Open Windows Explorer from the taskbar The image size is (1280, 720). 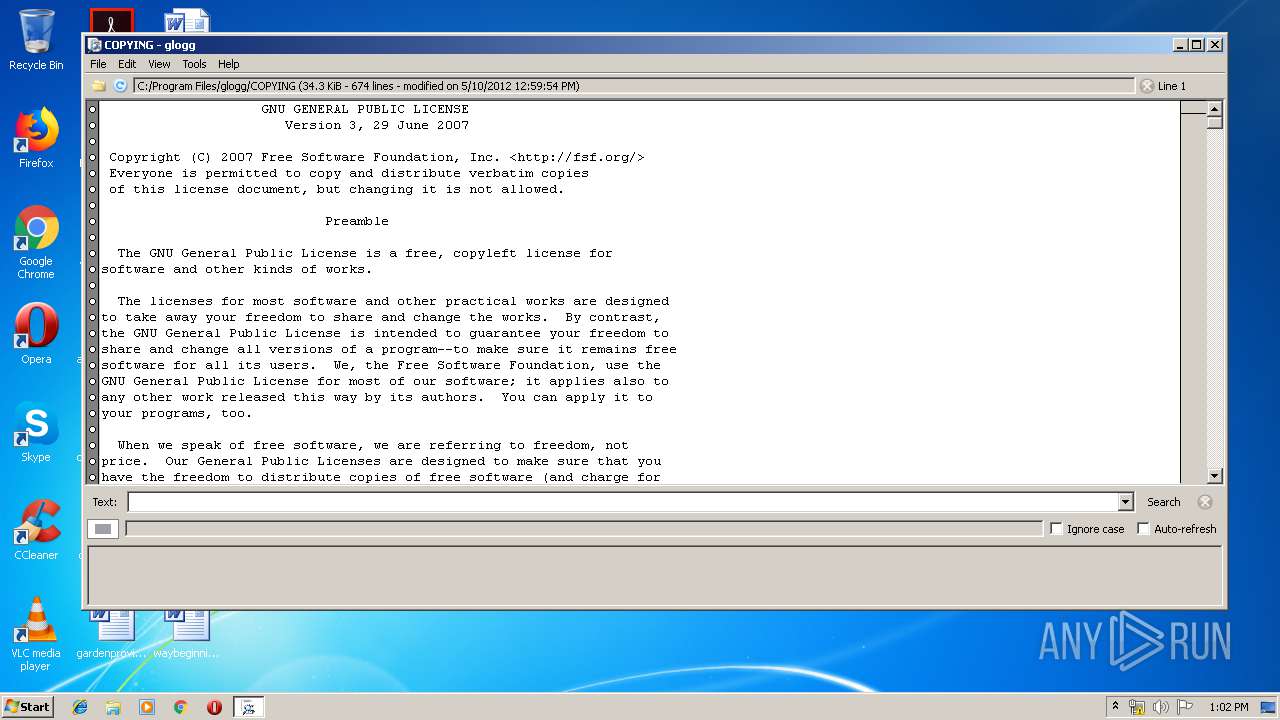113,707
